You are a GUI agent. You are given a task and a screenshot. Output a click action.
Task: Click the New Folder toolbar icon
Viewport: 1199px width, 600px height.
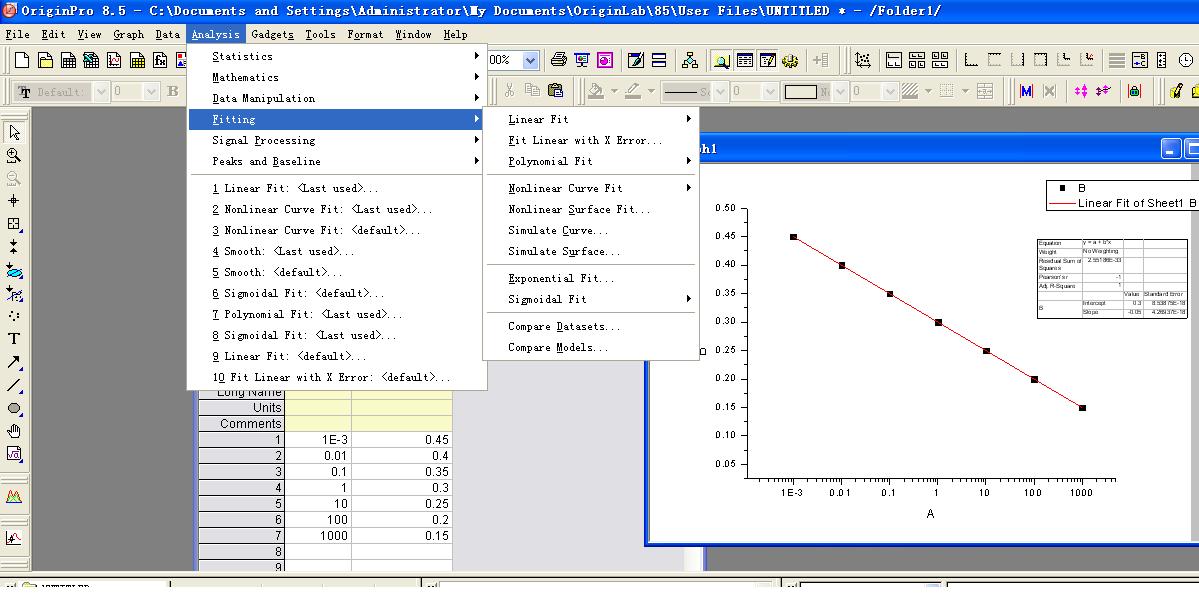pos(45,60)
